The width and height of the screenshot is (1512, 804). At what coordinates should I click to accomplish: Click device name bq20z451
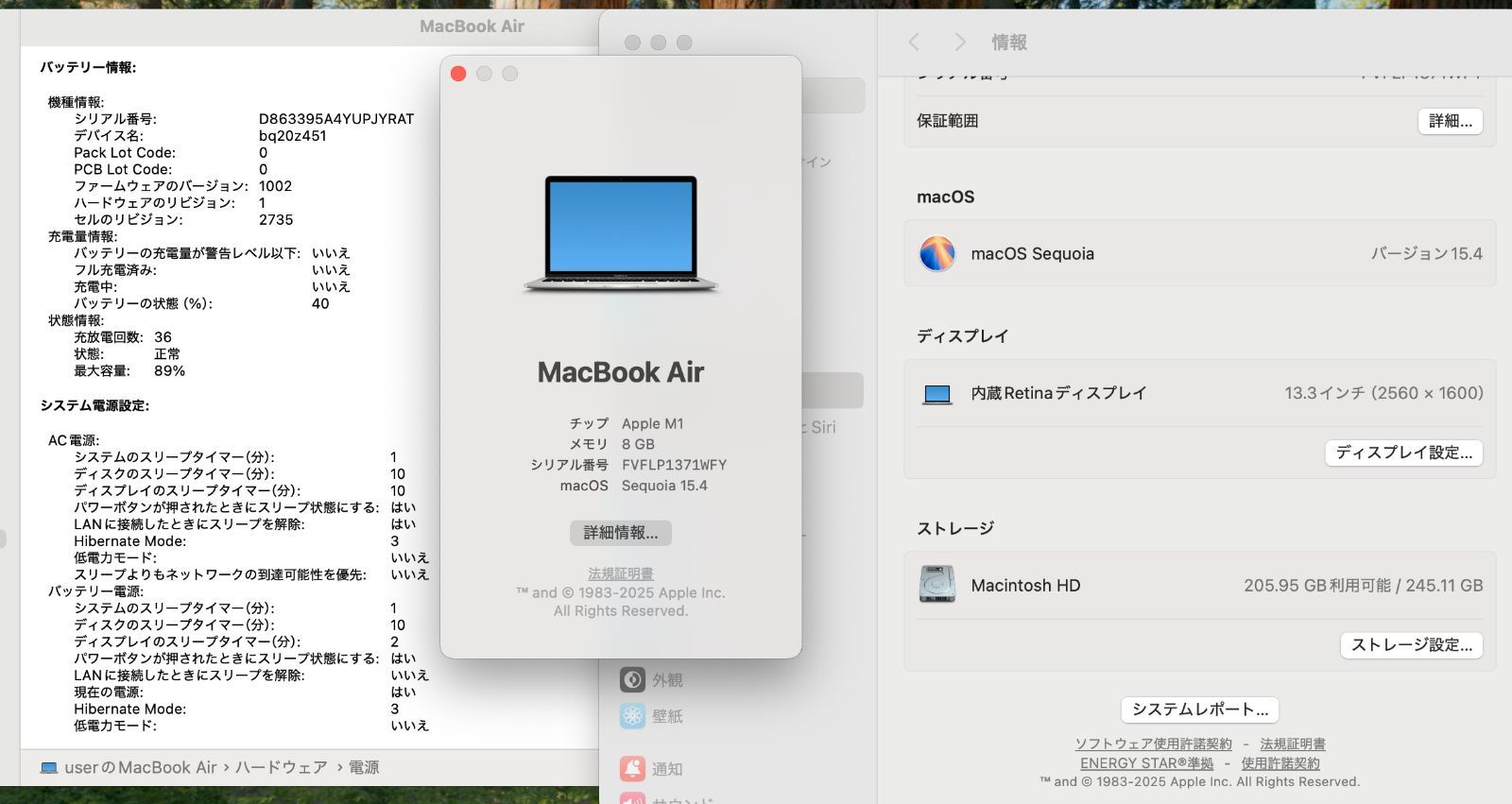[x=293, y=136]
